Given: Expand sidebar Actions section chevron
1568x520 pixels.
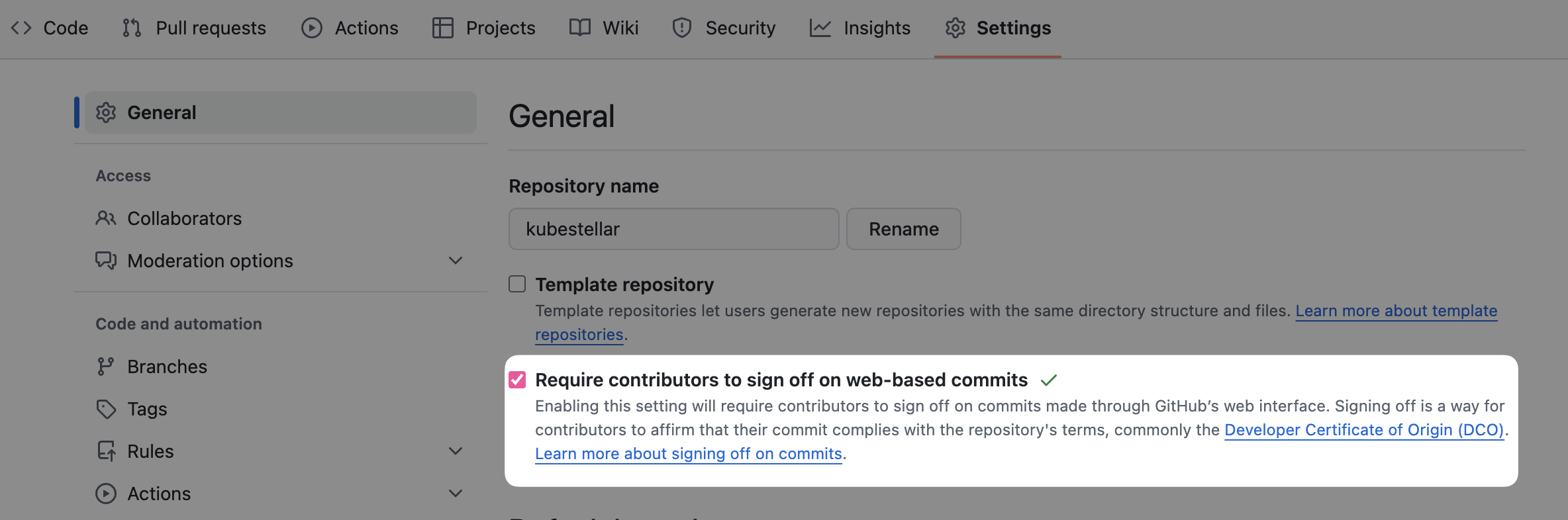Looking at the screenshot, I should tap(456, 494).
